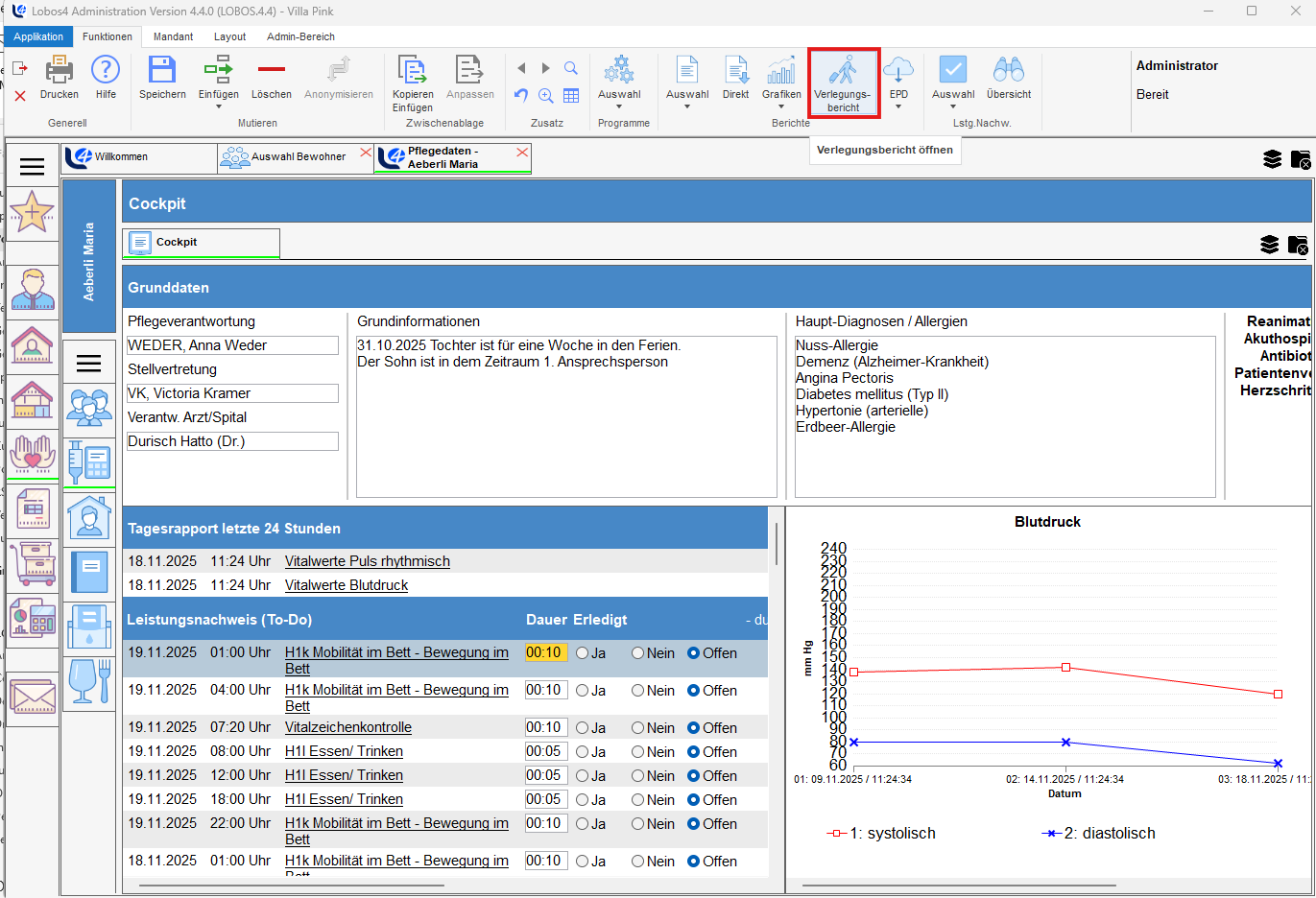Click the Pflegeverantwortung field WEDER, Anna Weder
Image resolution: width=1316 pixels, height=898 pixels.
point(232,345)
